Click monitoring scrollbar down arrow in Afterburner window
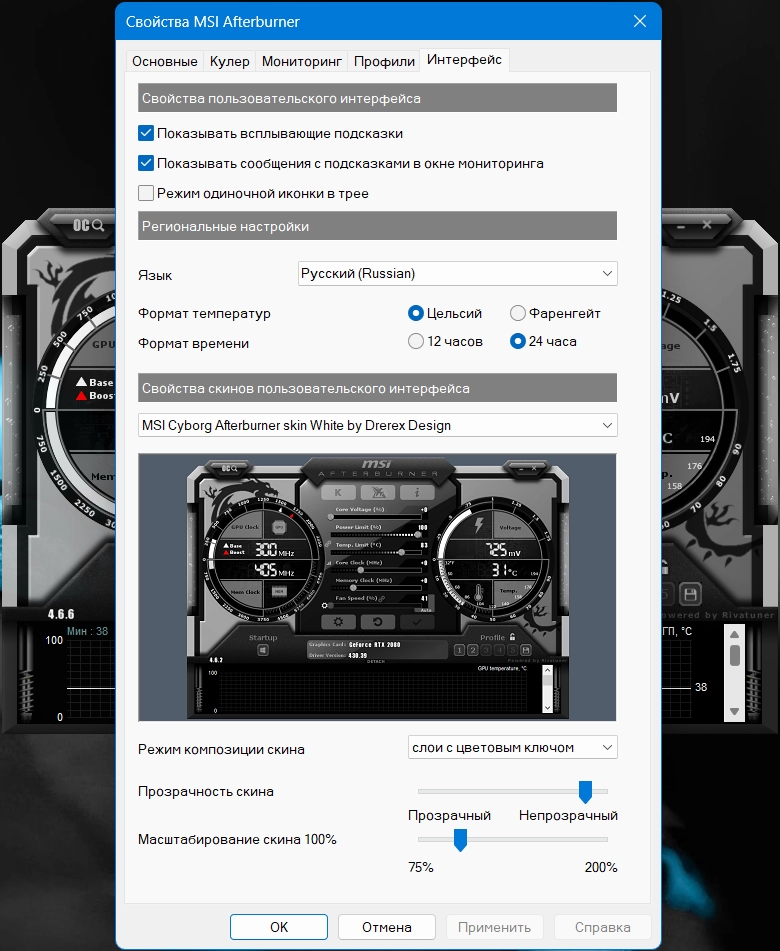780x951 pixels. tap(735, 711)
